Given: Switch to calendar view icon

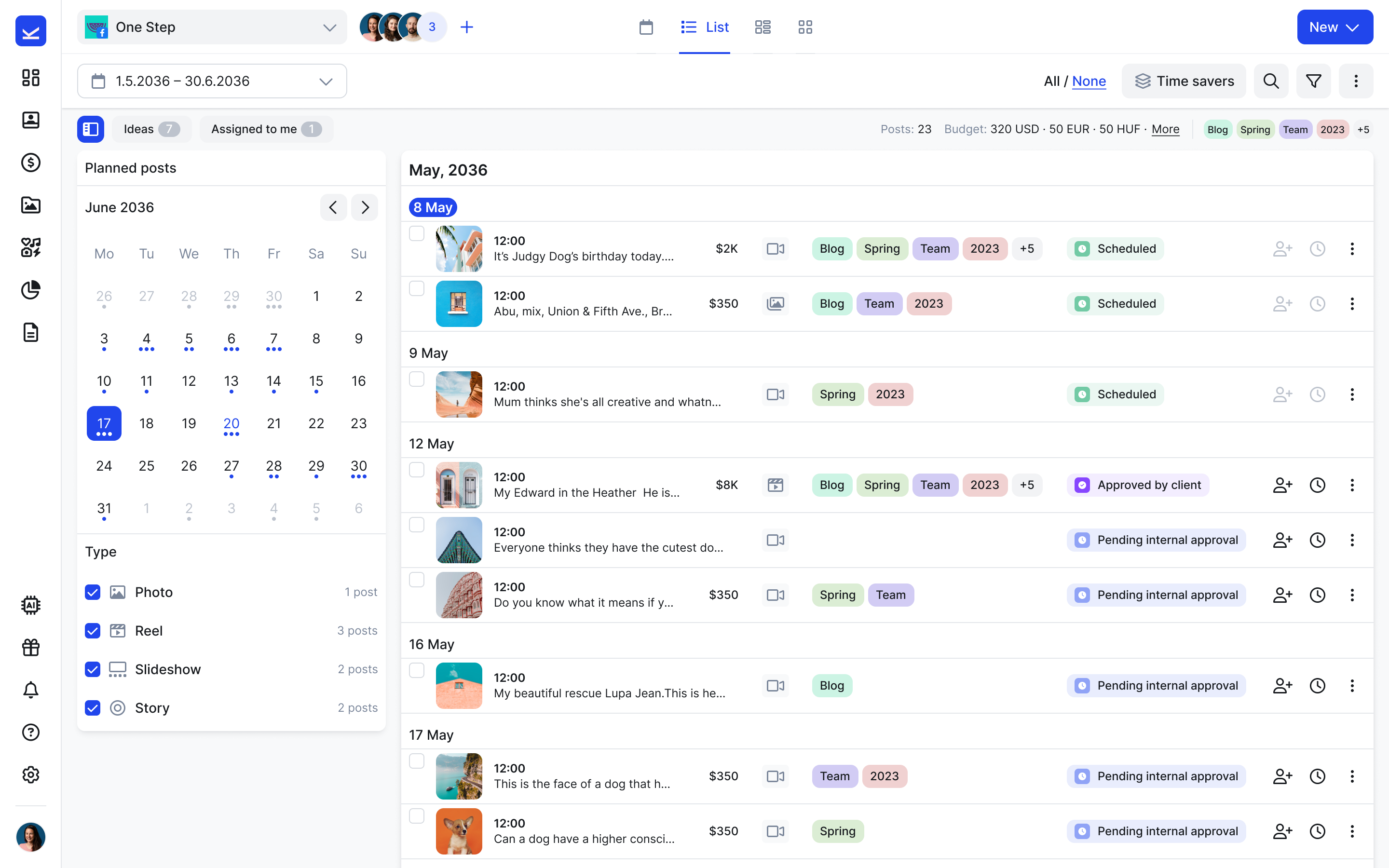Looking at the screenshot, I should coord(646,27).
